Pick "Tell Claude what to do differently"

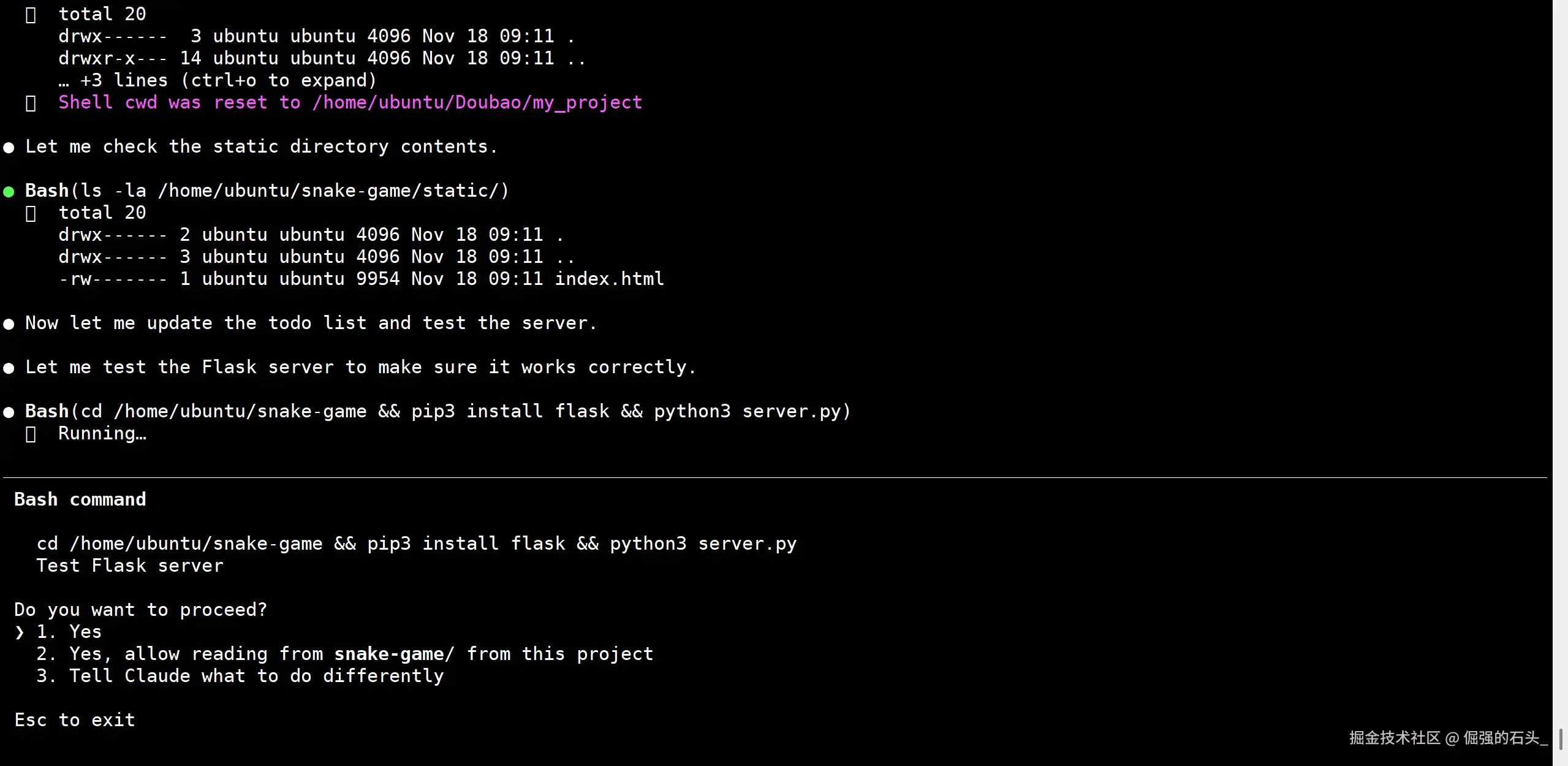(x=256, y=676)
